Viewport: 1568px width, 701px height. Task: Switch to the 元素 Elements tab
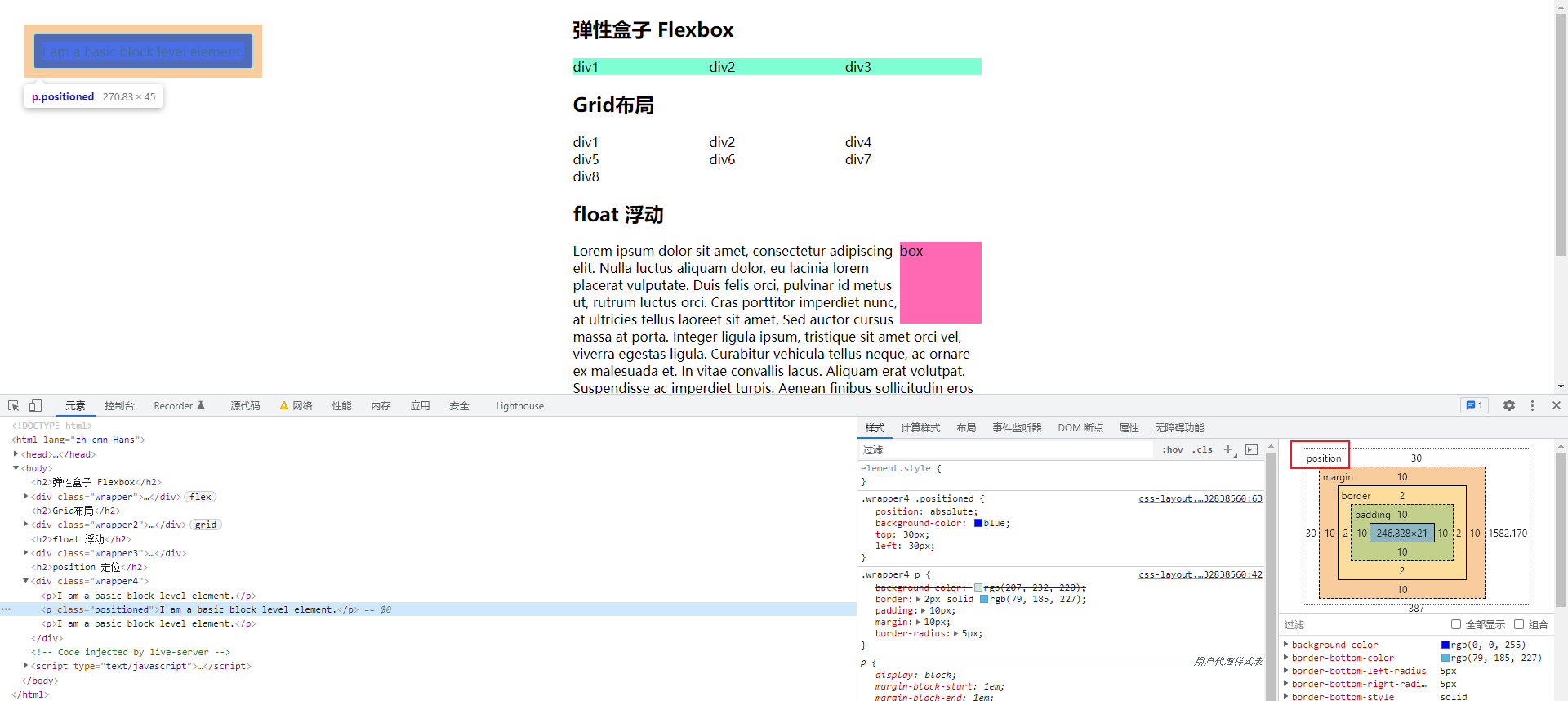[x=75, y=405]
